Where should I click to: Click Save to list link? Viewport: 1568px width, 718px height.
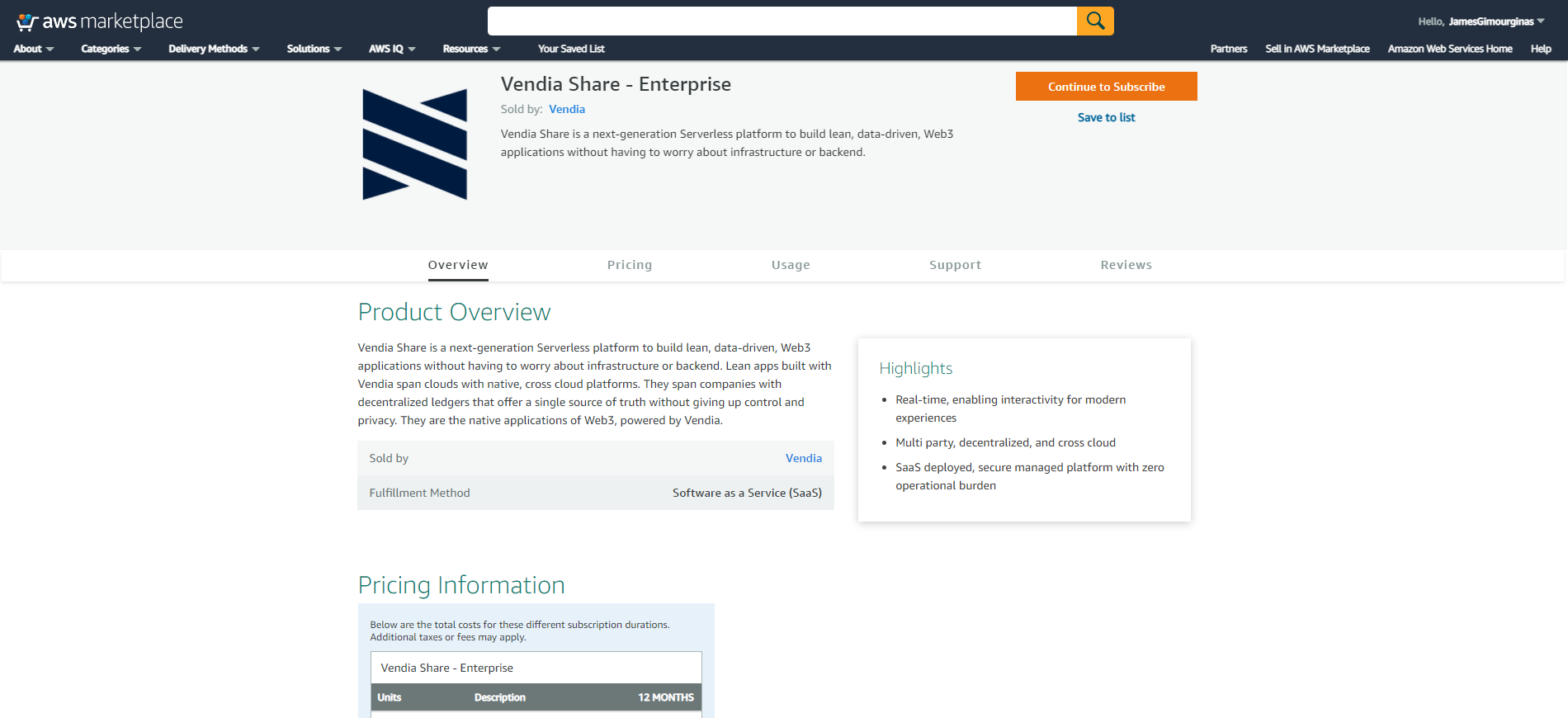tap(1106, 117)
